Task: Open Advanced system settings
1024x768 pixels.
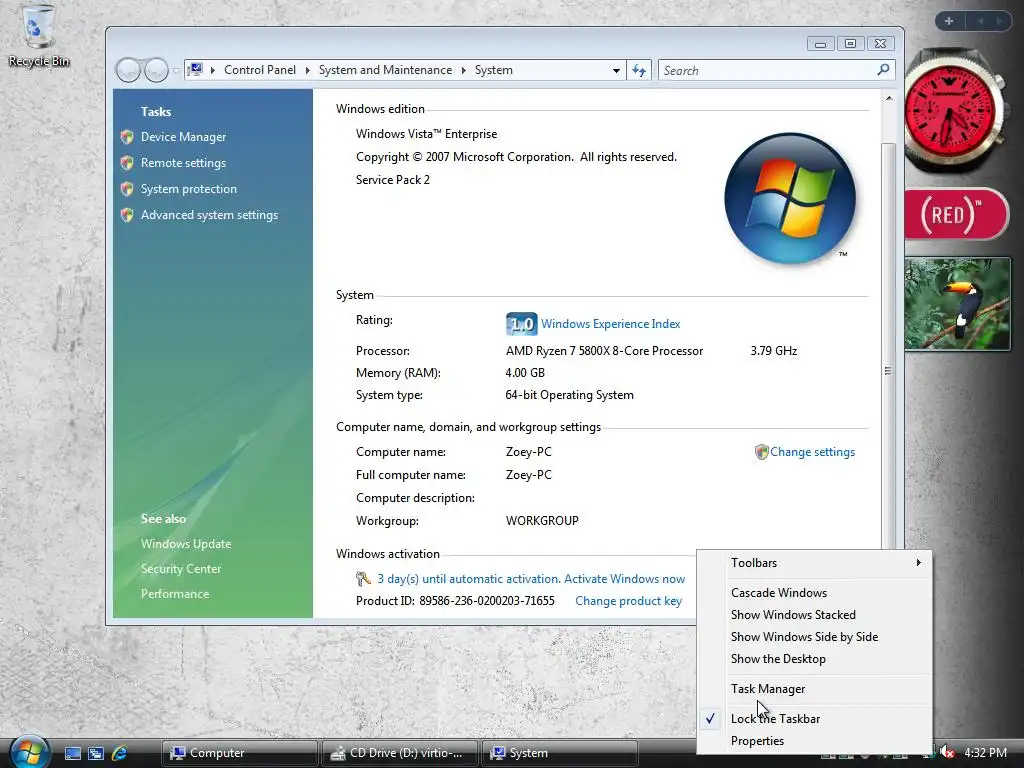Action: 209,215
